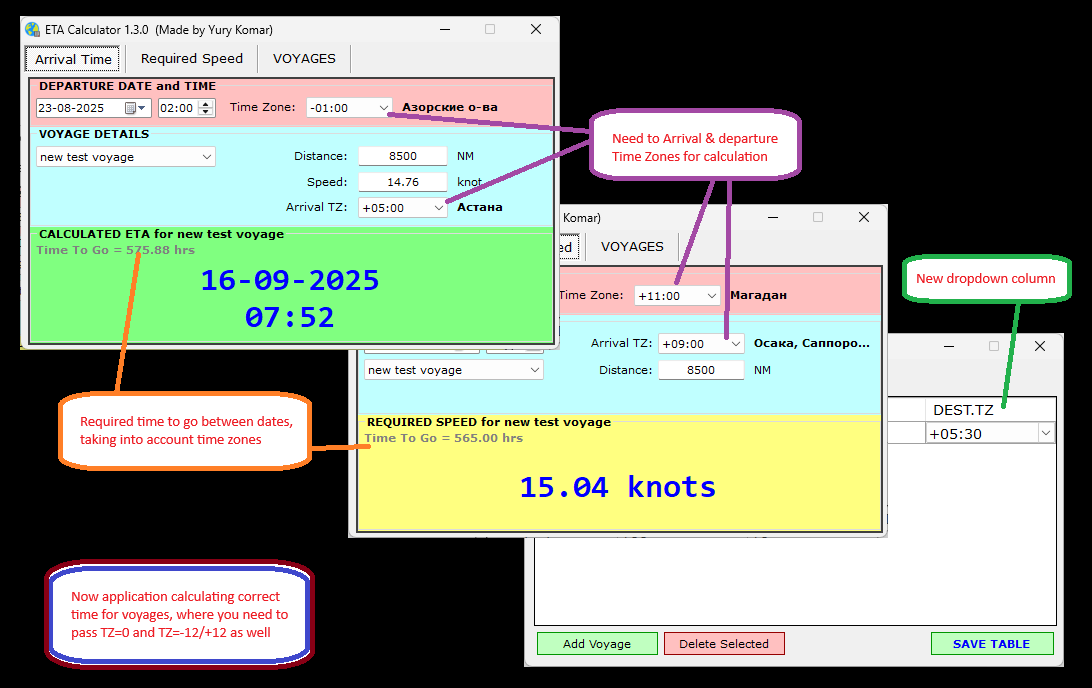Open the Arrival TZ +09:00 dropdown

pos(736,344)
